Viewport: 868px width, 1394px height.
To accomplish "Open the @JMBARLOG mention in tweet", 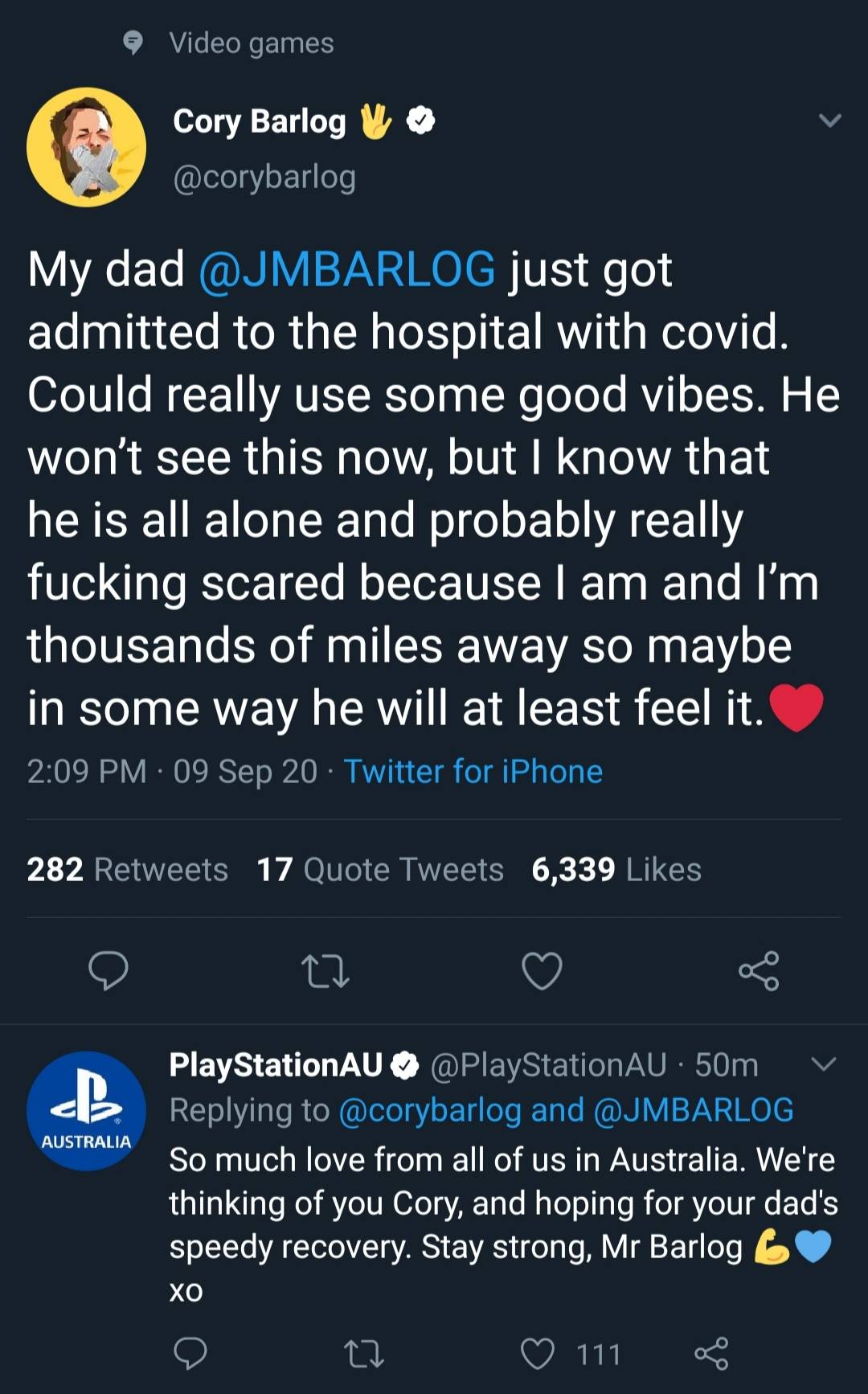I will [x=346, y=269].
